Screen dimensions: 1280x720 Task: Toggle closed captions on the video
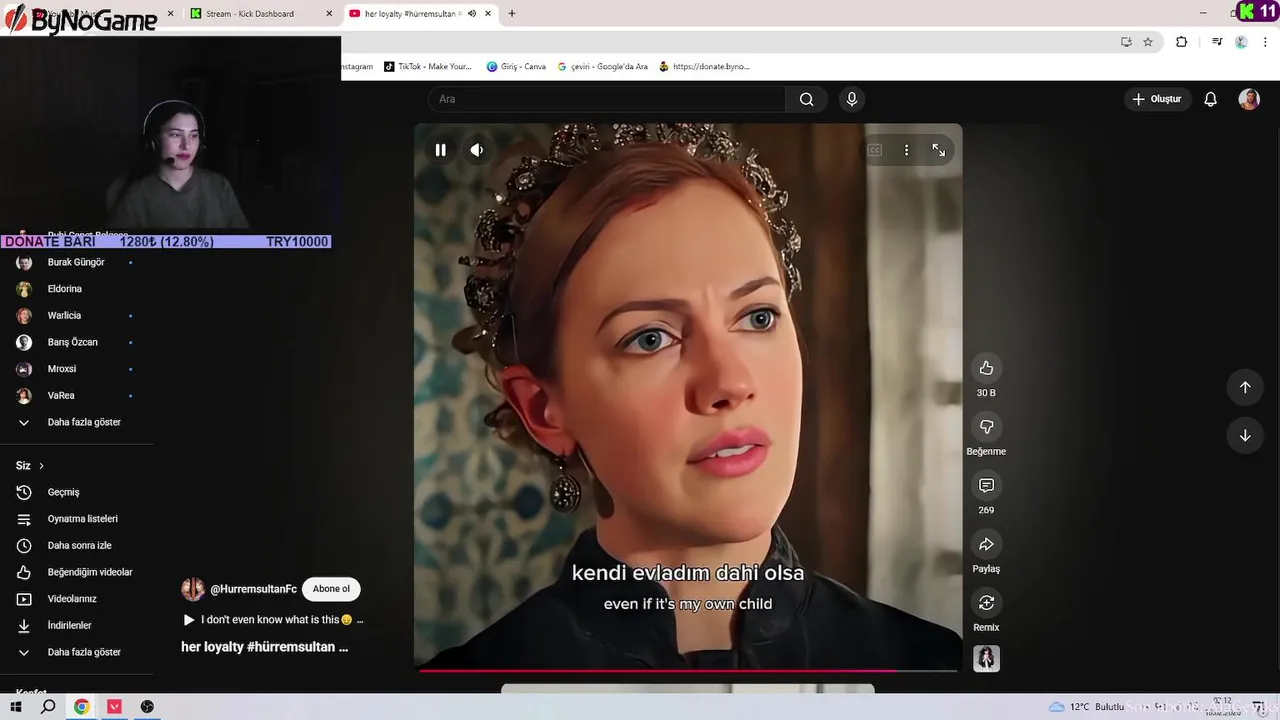click(x=875, y=150)
